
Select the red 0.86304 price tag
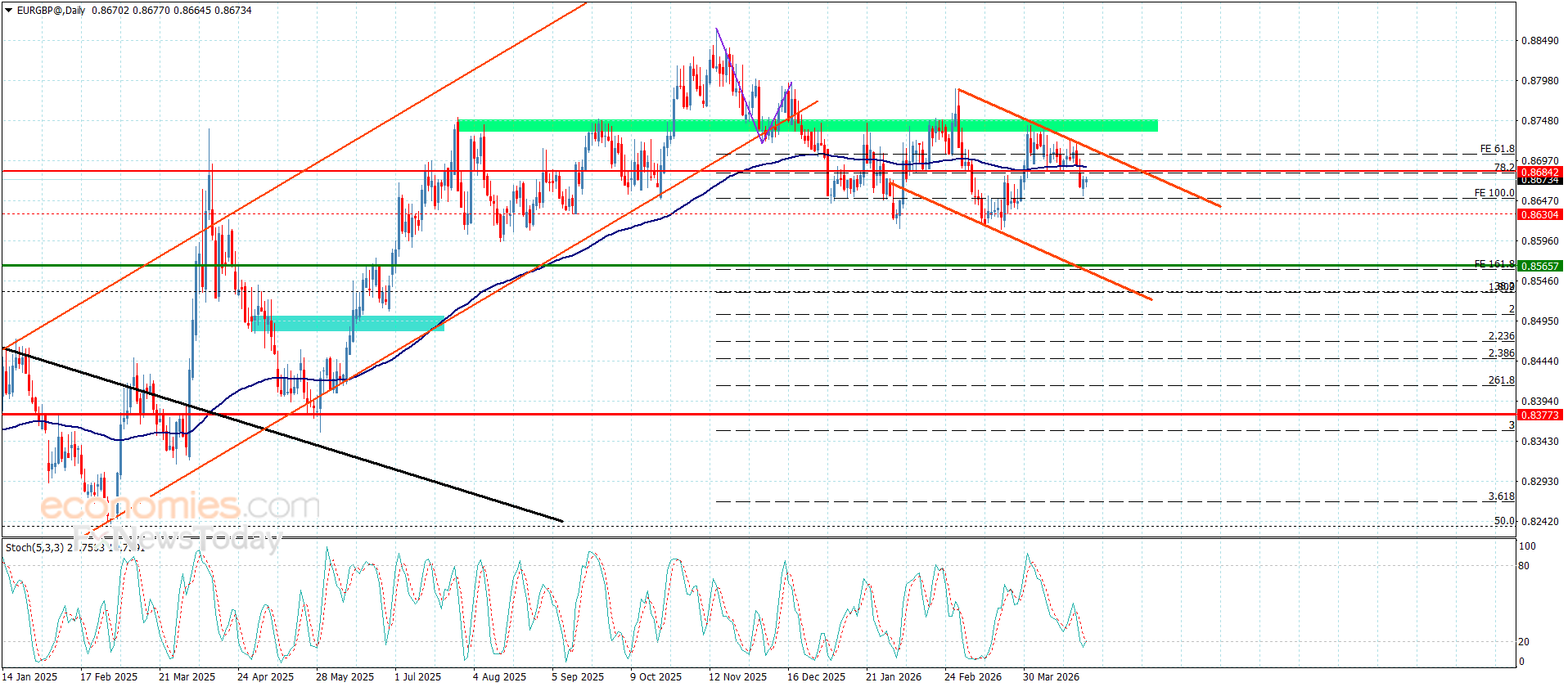click(x=1539, y=215)
